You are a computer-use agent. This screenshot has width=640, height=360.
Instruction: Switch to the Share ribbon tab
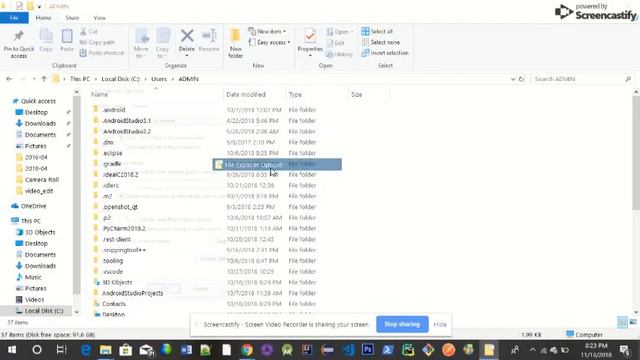72,18
